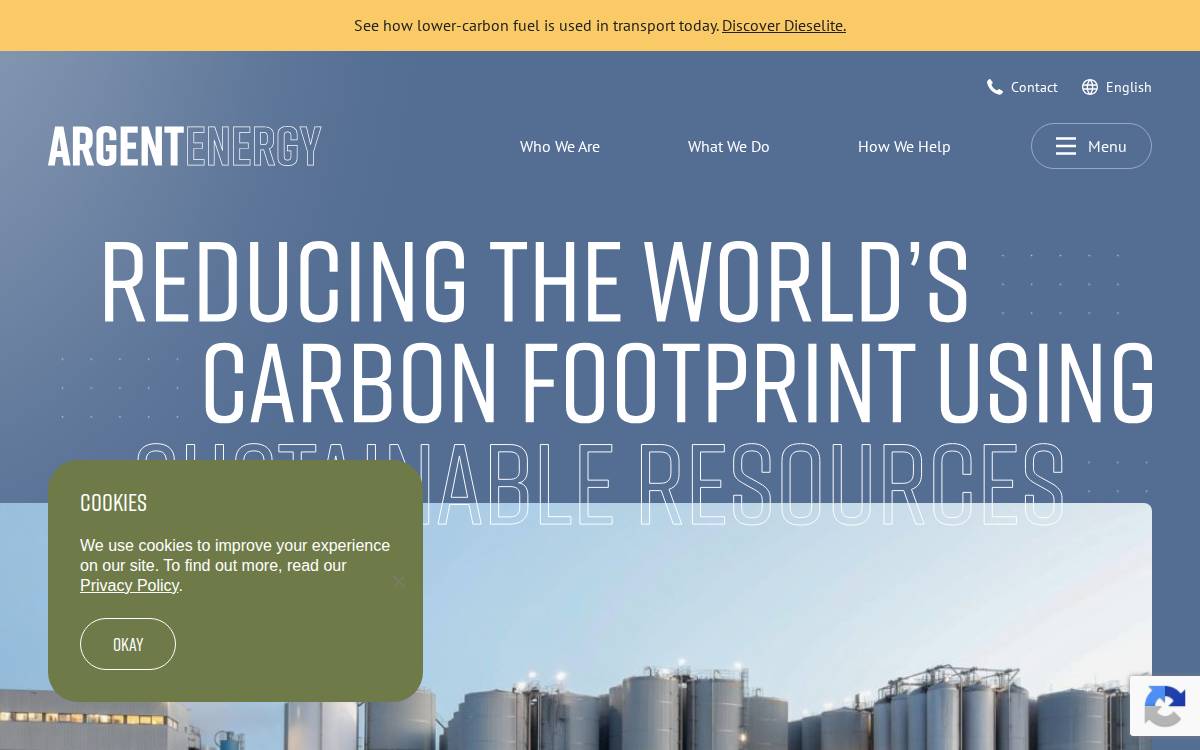Click the Menu label text
The height and width of the screenshot is (750, 1200).
click(1107, 146)
